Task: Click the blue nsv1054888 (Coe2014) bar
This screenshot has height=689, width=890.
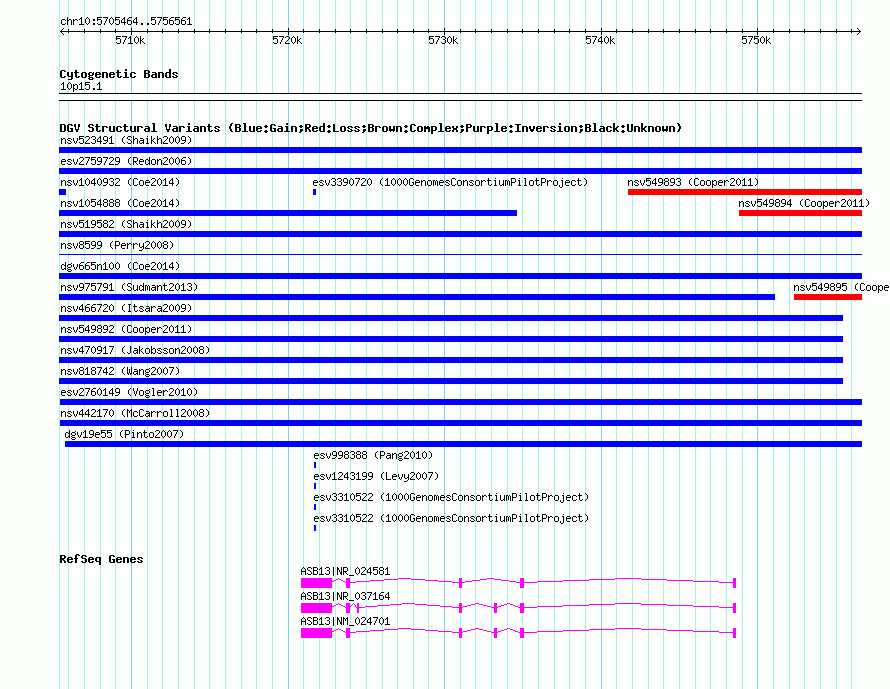Action: coord(288,213)
